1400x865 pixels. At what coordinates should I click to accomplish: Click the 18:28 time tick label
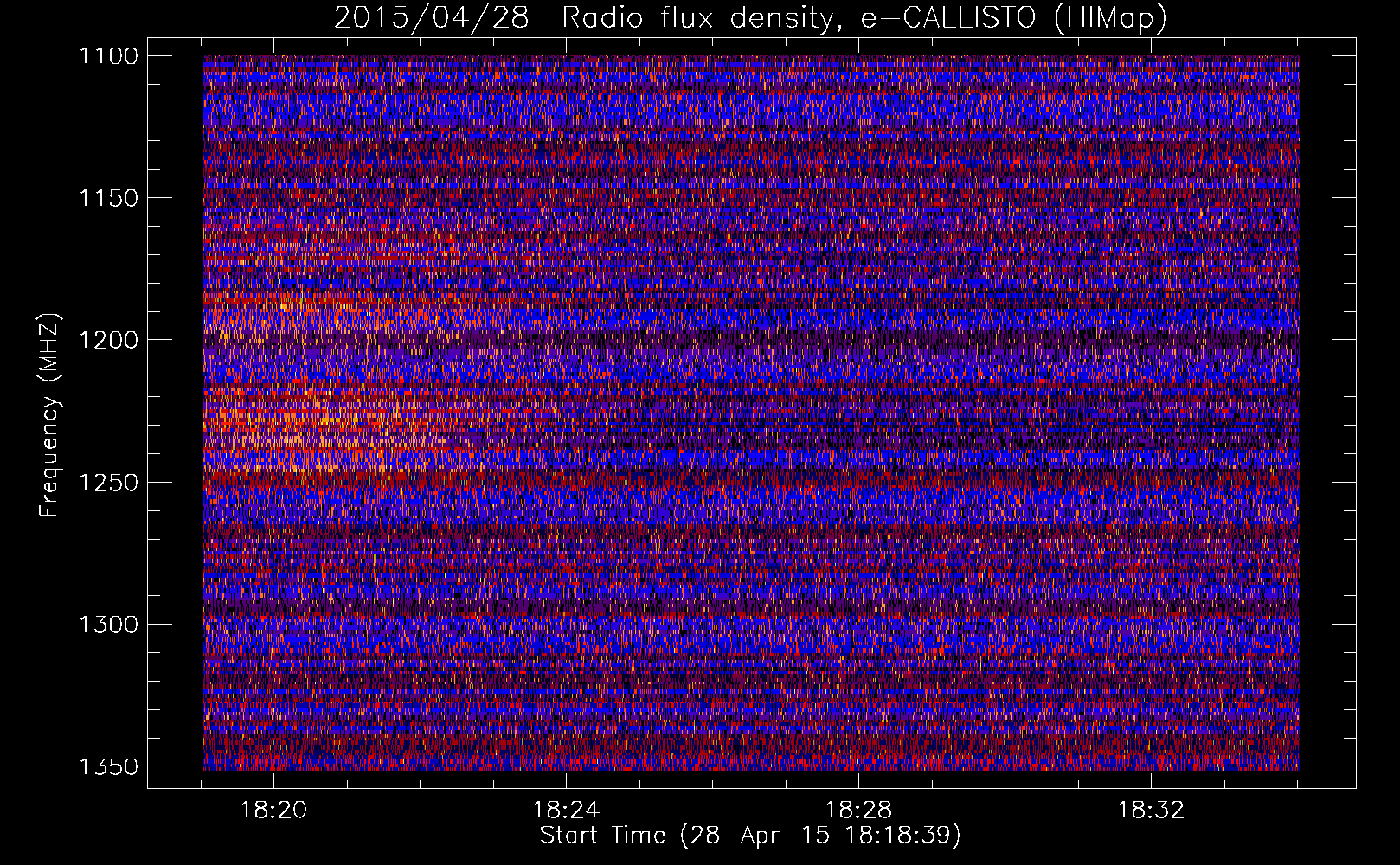point(858,811)
